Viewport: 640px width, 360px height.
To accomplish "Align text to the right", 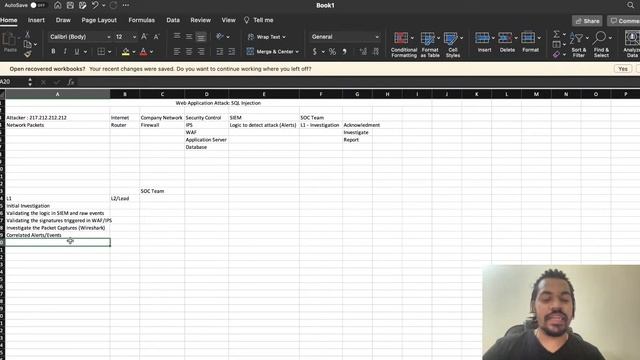I will (x=201, y=51).
